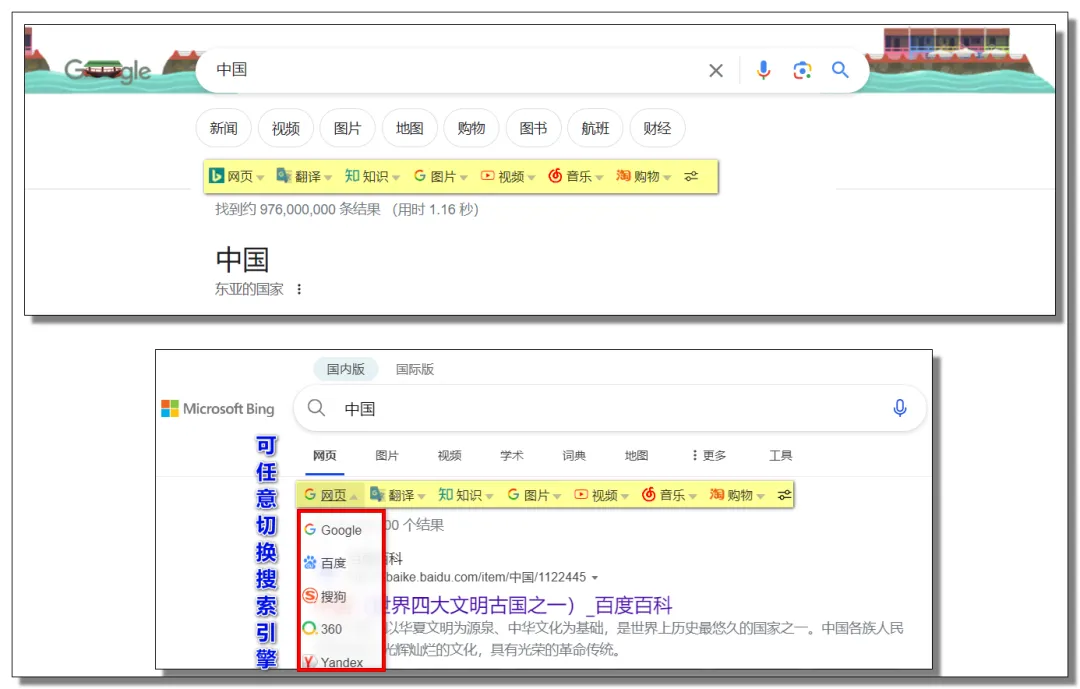Viewport: 1080px width, 689px height.
Task: Filter Google results by 地图 chip
Action: coord(409,128)
